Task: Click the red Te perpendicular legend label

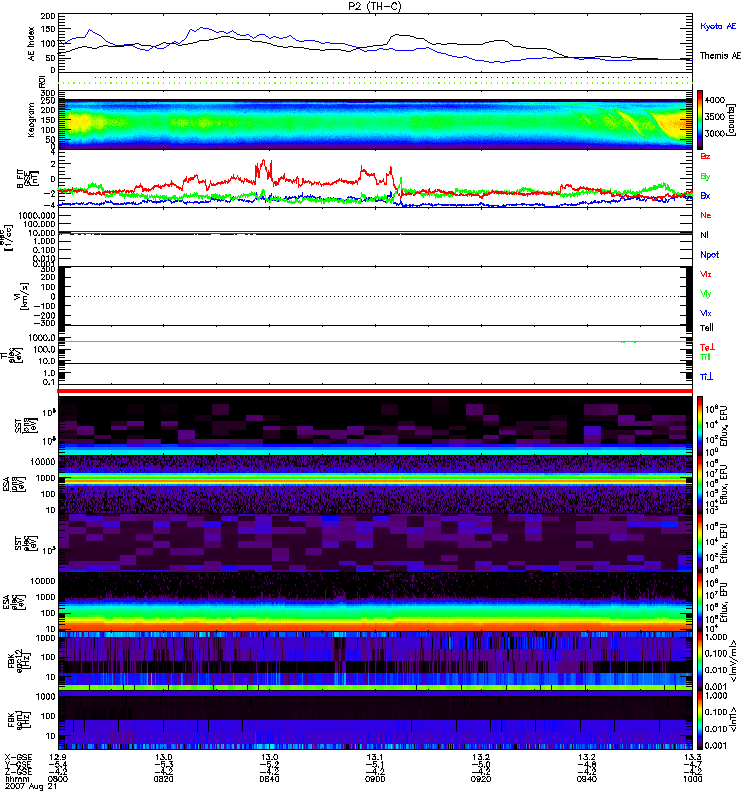Action: [707, 347]
